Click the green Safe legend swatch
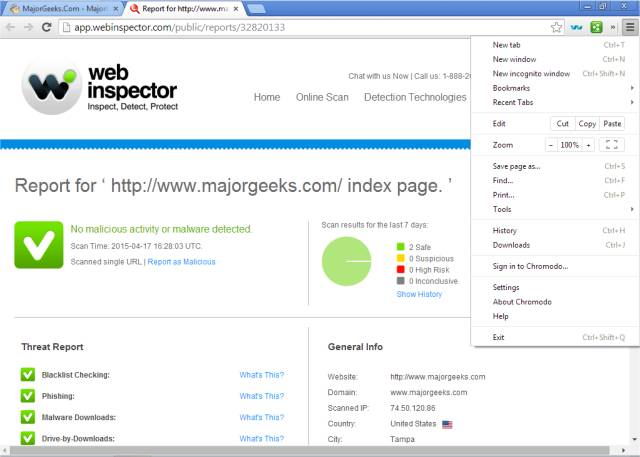This screenshot has width=640, height=457. [400, 246]
